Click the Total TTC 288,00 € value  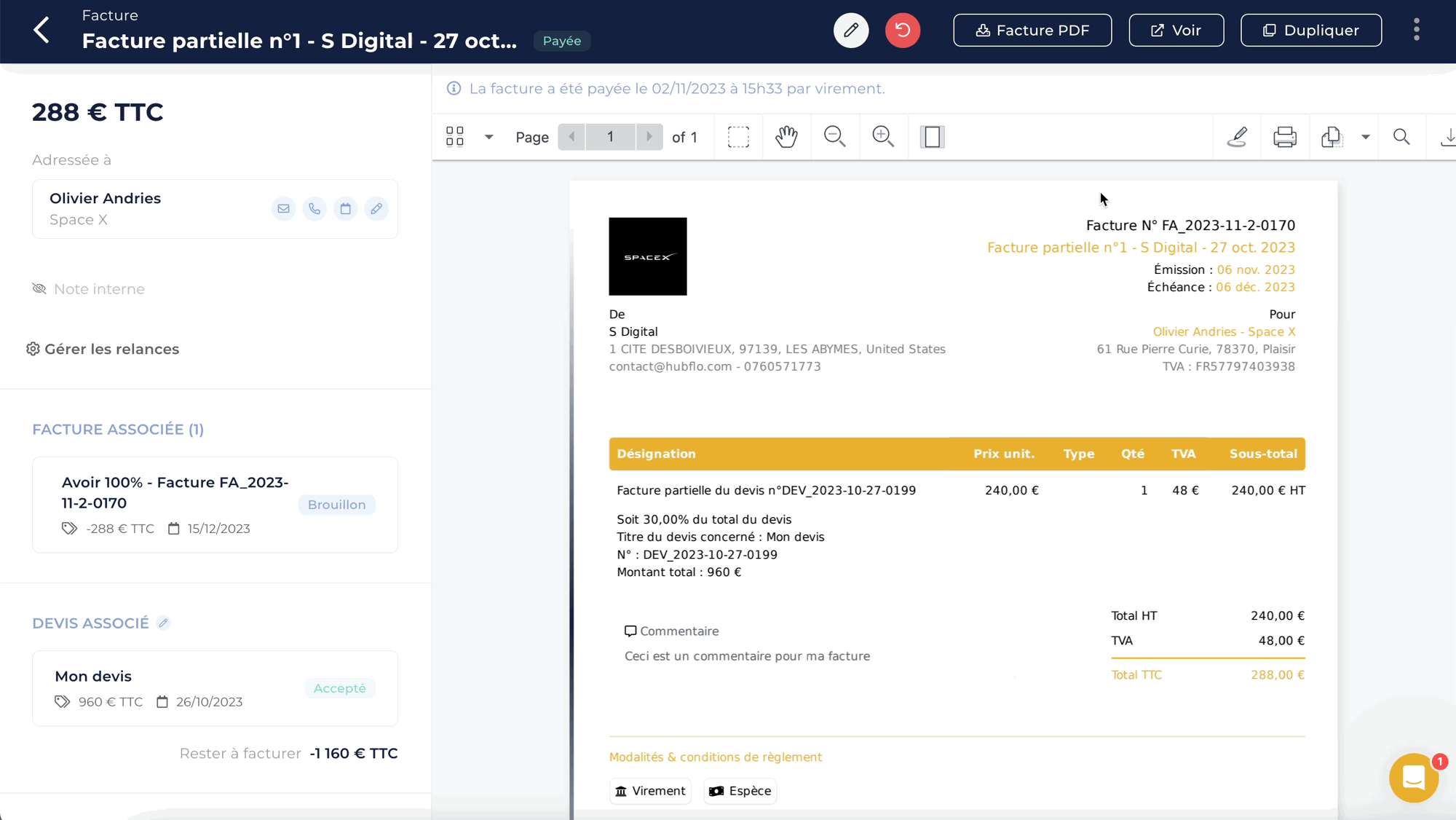[1278, 675]
